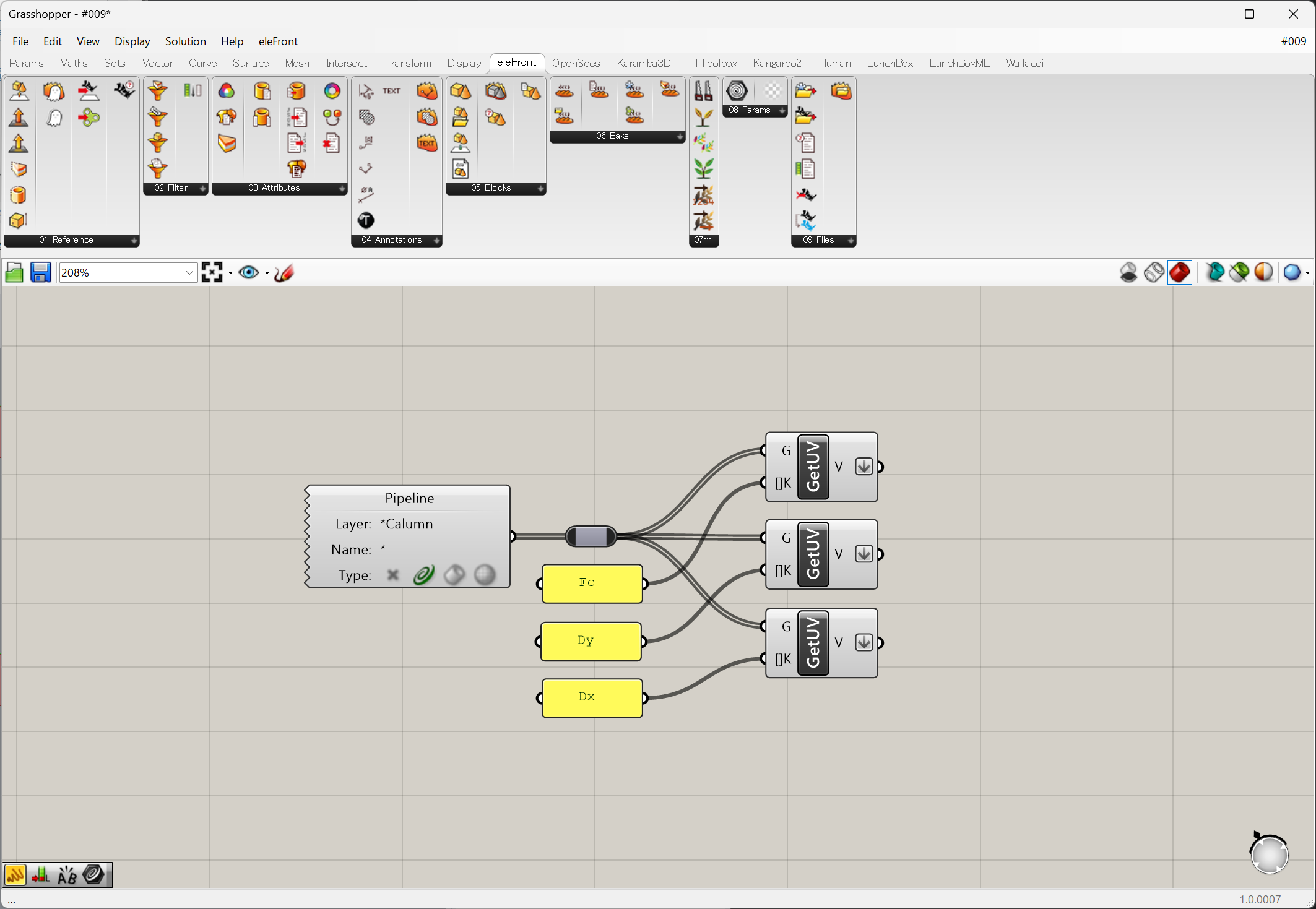The image size is (1316, 909).
Task: Click the Sketch pen tool icon
Action: point(284,272)
